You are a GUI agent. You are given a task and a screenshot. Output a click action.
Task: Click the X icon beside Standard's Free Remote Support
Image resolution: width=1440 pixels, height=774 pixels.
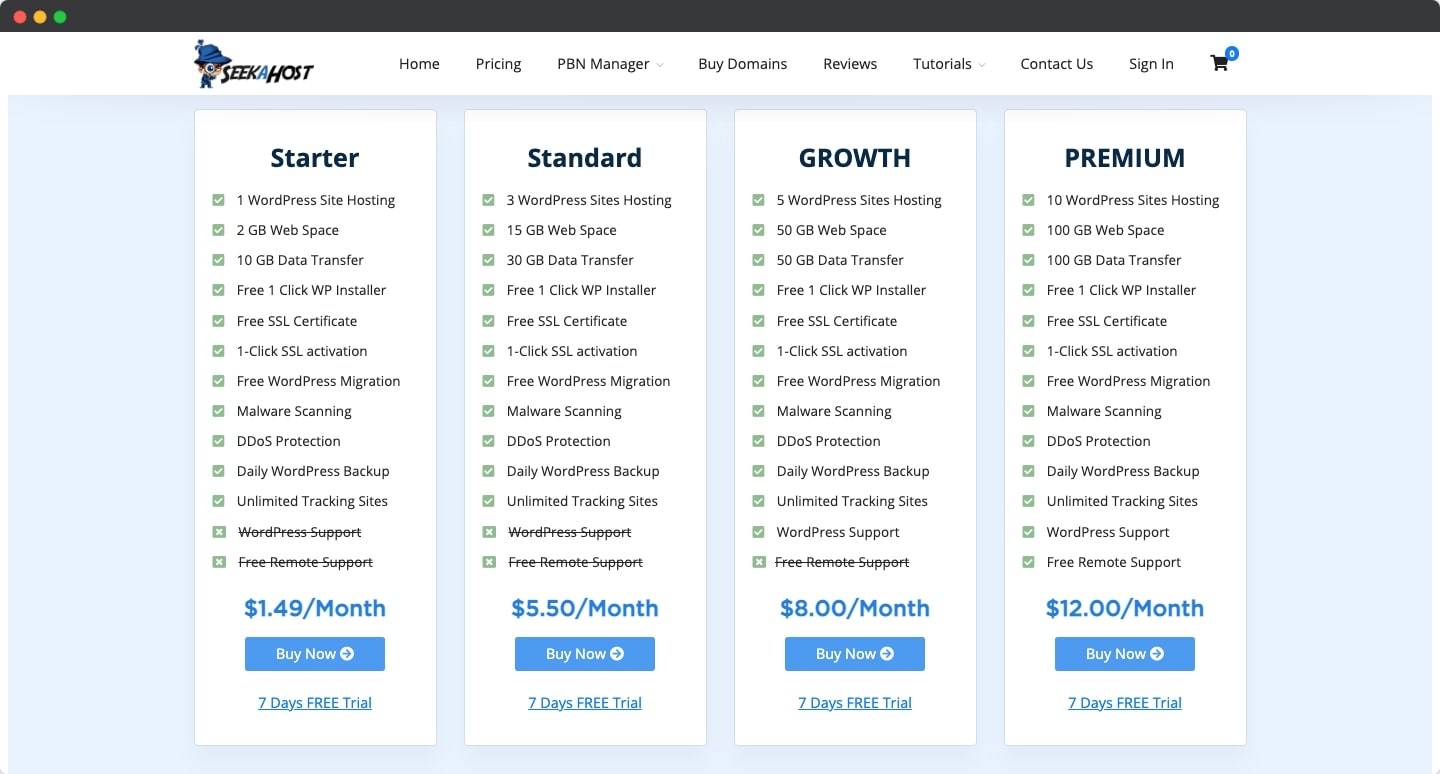tap(488, 562)
